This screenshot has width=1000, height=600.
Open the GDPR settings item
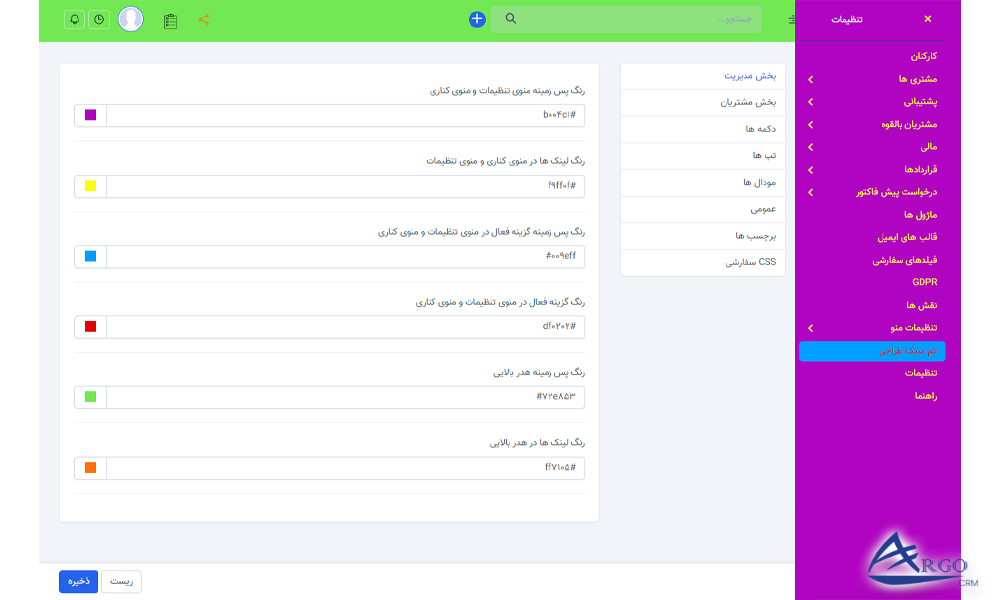[923, 282]
